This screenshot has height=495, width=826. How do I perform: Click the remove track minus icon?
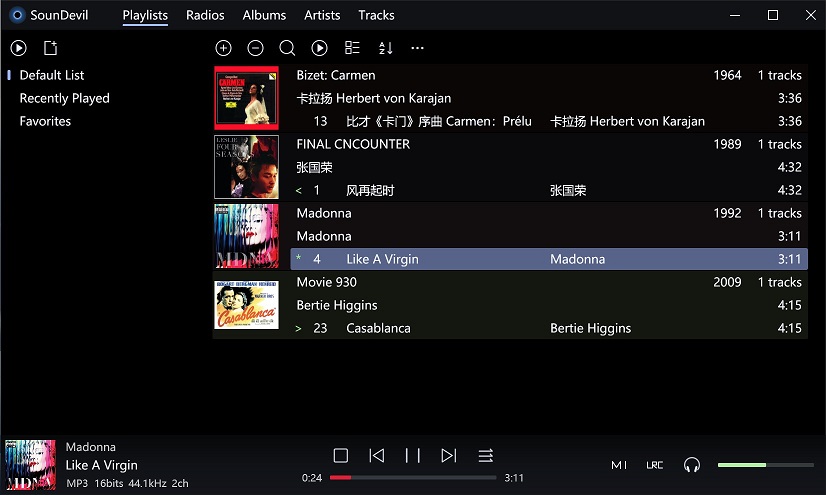click(x=255, y=48)
